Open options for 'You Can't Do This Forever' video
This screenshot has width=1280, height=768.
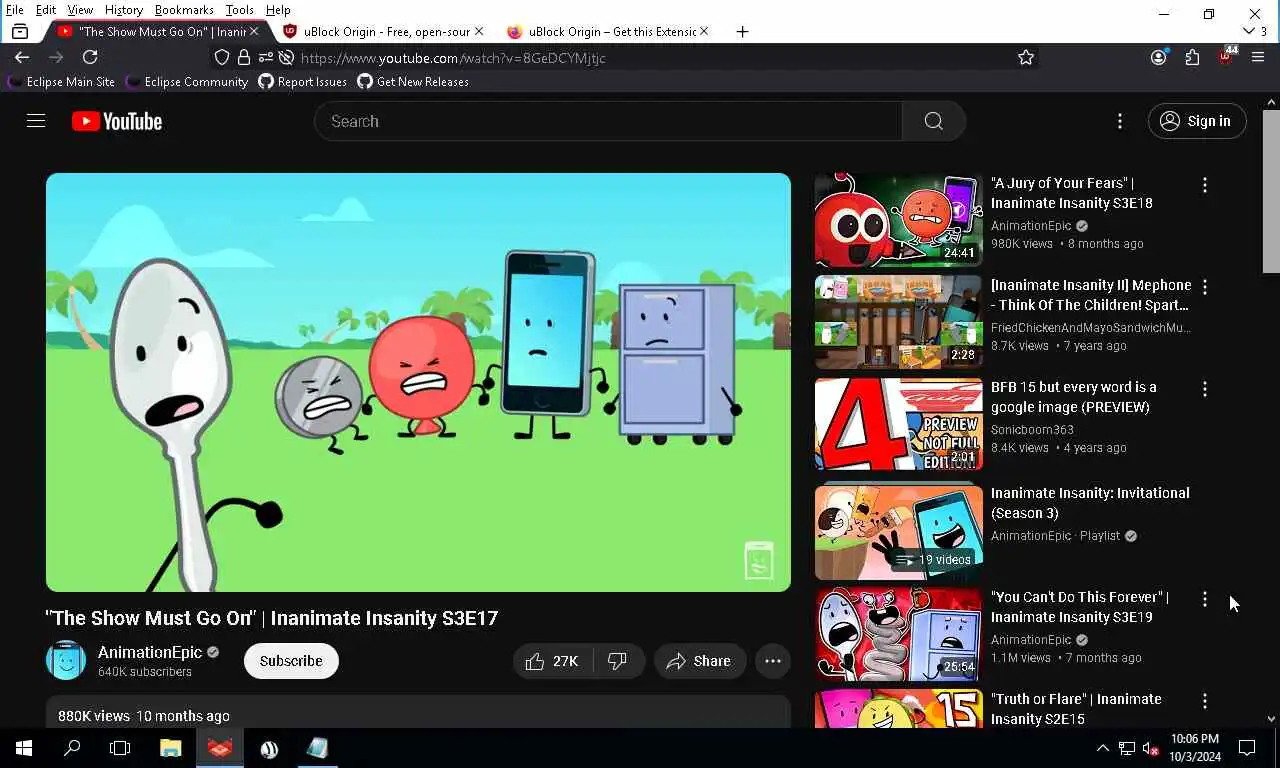point(1205,599)
